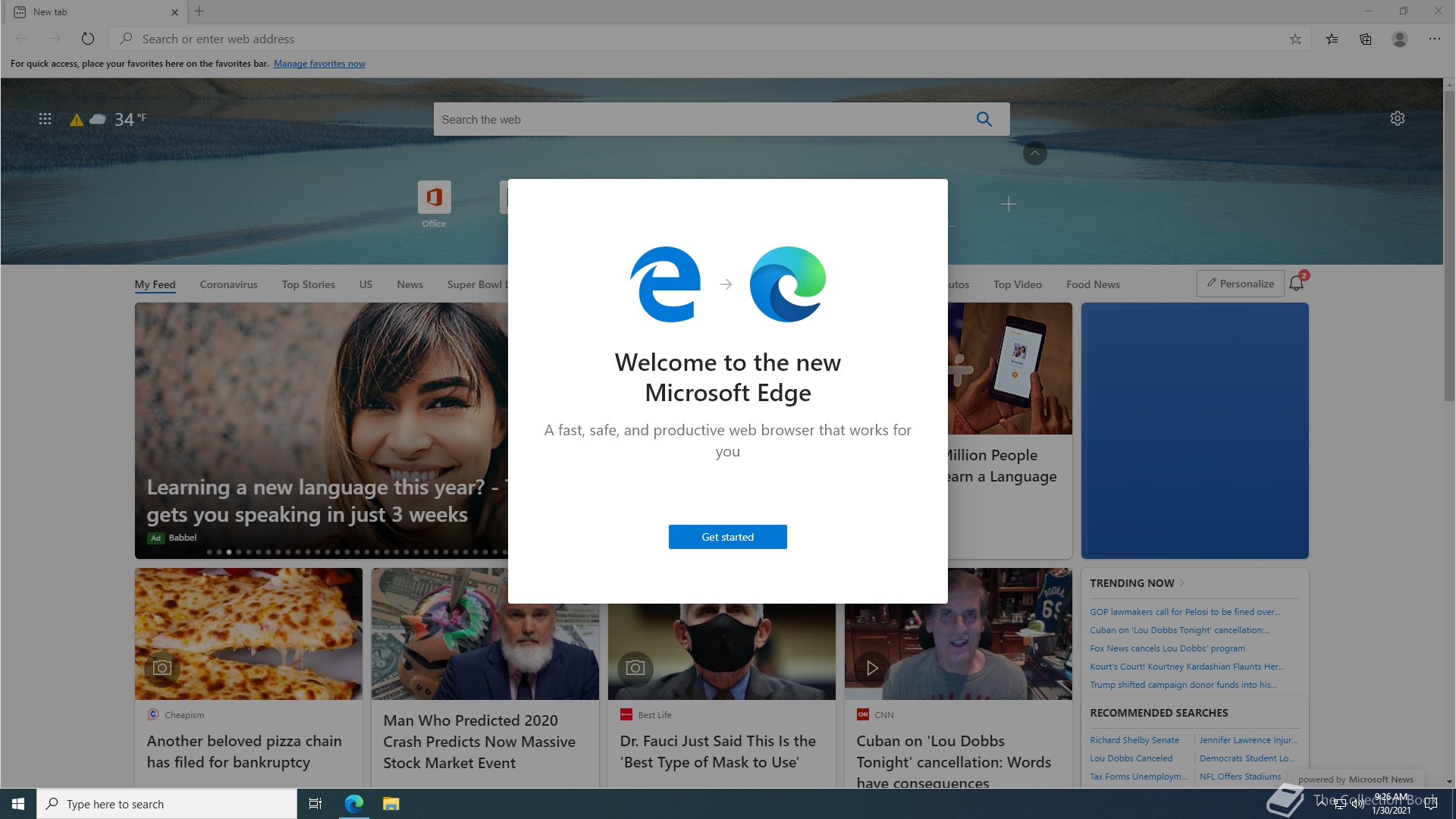This screenshot has width=1456, height=819.
Task: Open the Office quick link tile
Action: pos(434,204)
